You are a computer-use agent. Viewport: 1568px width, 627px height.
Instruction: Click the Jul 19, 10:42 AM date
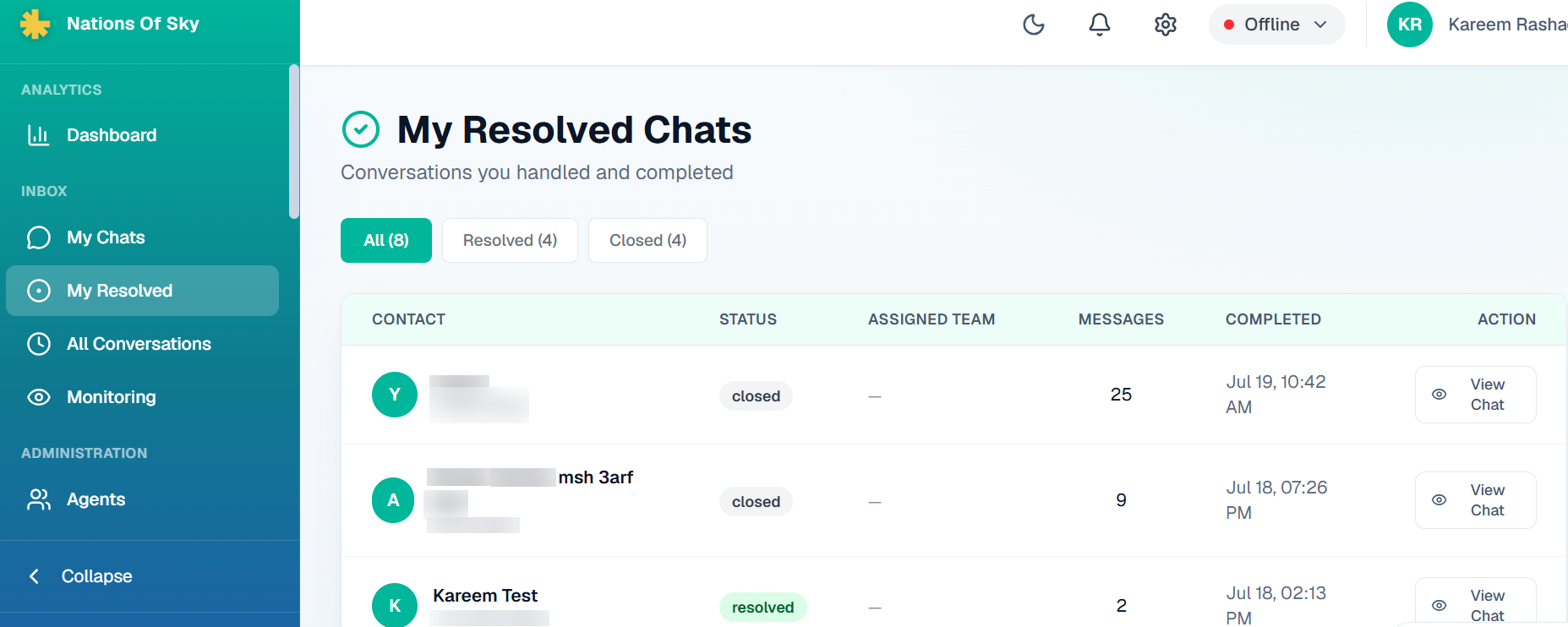click(x=1276, y=395)
